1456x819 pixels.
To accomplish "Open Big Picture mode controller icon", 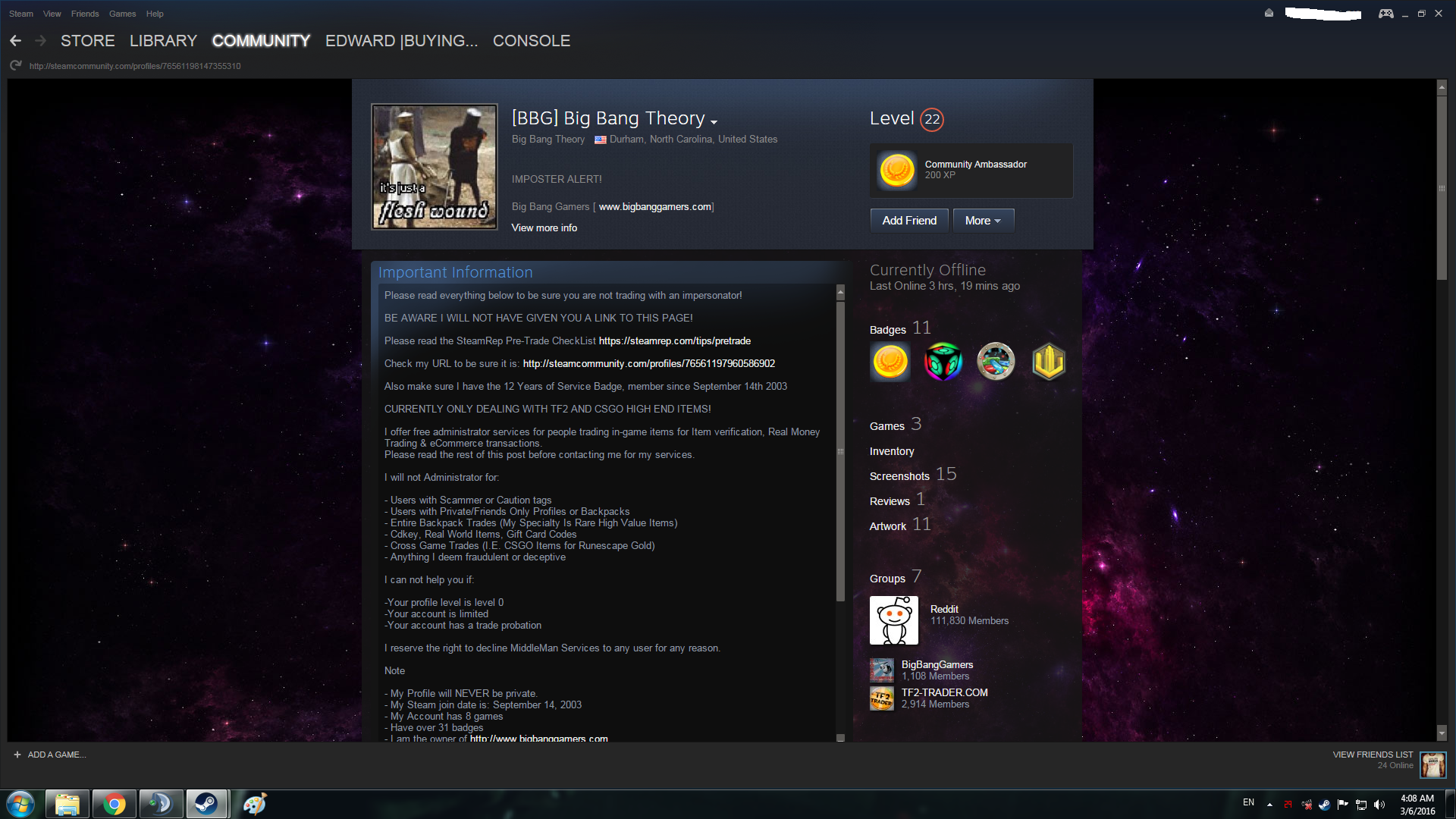I will coord(1385,14).
